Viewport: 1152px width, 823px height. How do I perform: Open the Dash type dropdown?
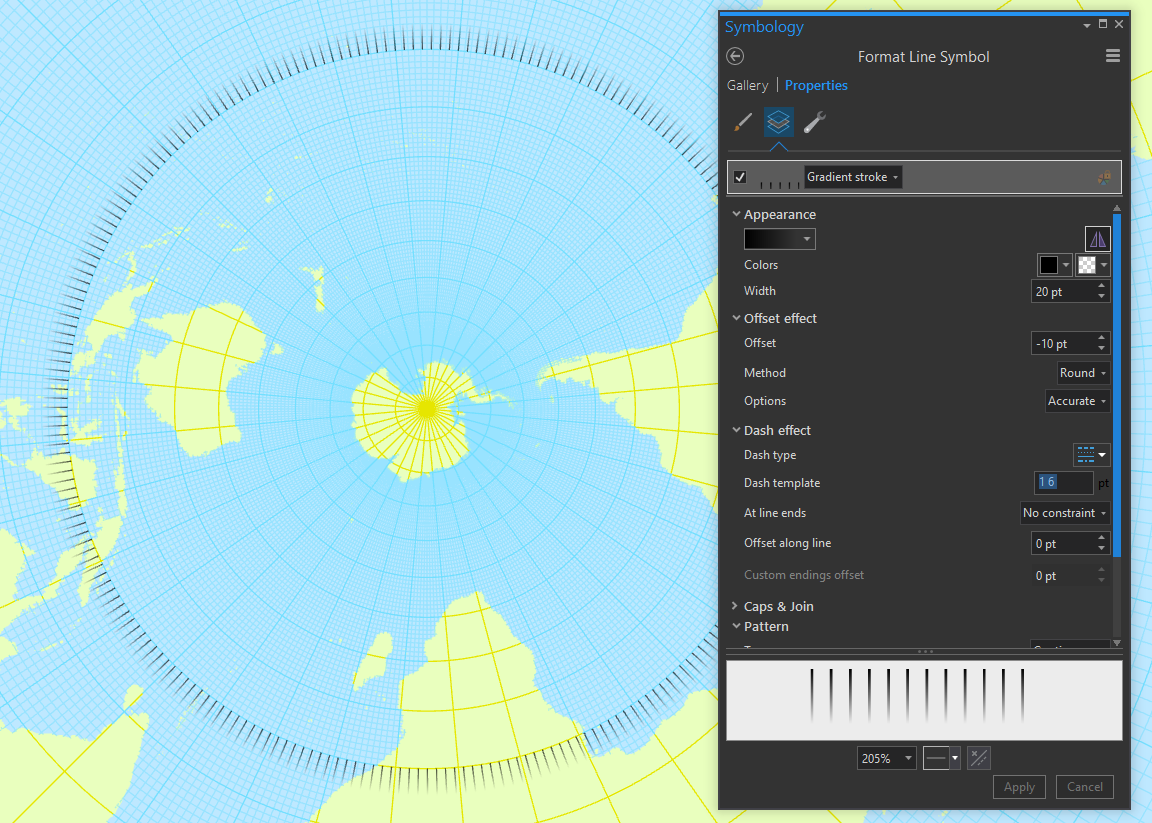tap(1091, 455)
